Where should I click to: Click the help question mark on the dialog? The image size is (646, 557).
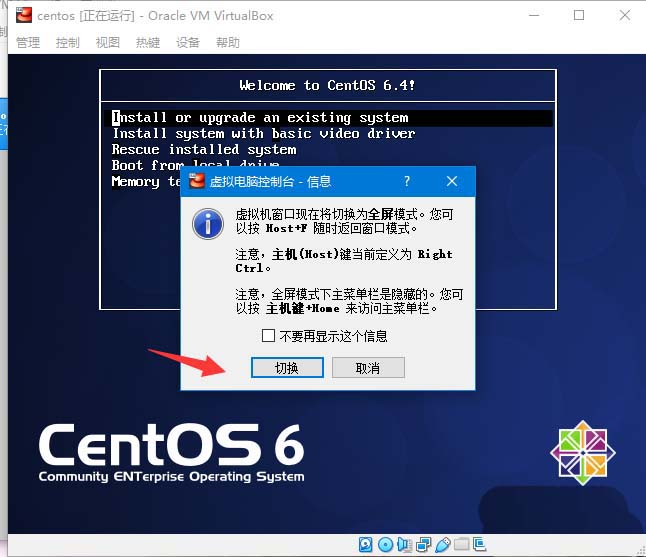pos(407,181)
